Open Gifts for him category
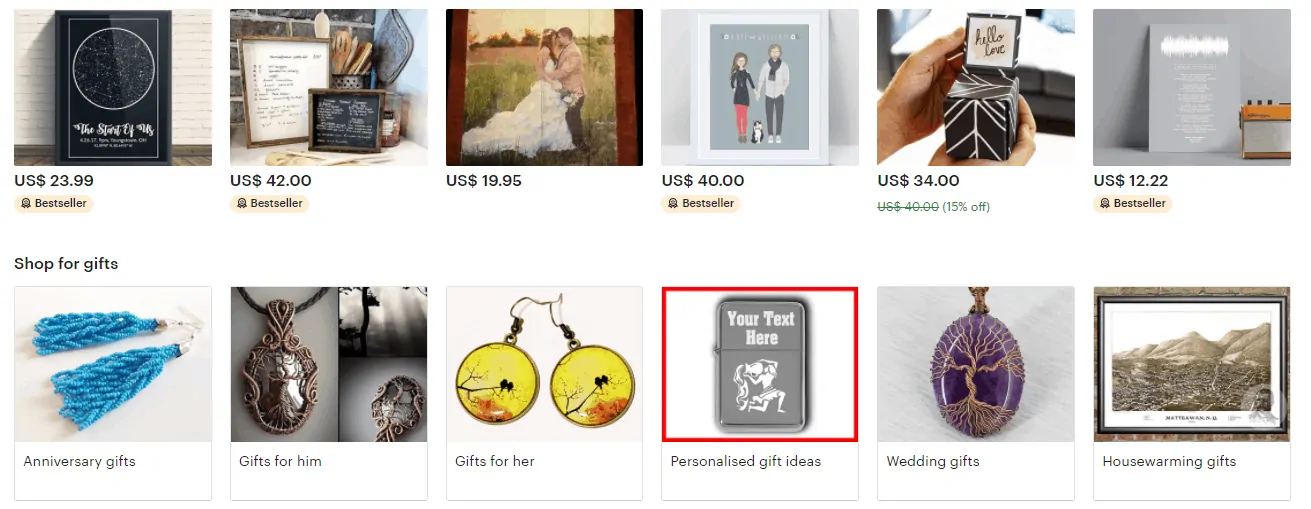This screenshot has width=1311, height=509. [x=329, y=394]
